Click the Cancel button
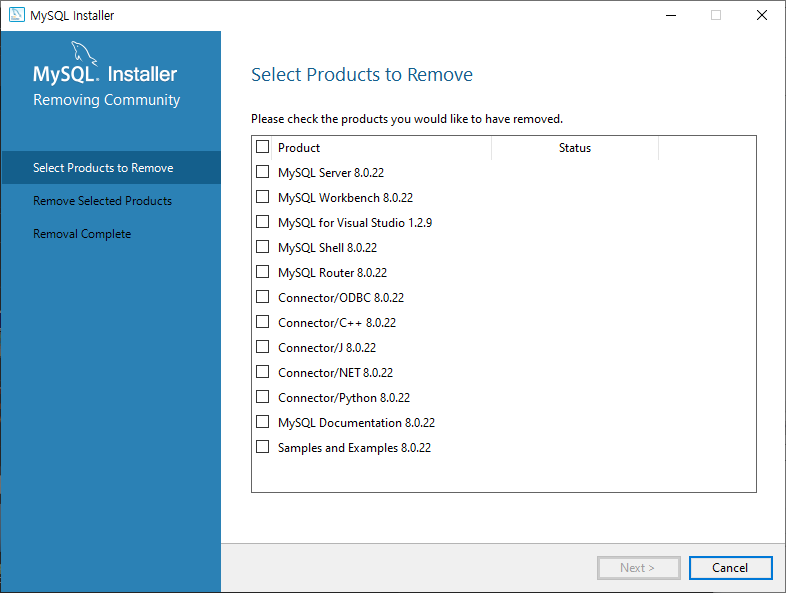786x593 pixels. pyautogui.click(x=730, y=568)
